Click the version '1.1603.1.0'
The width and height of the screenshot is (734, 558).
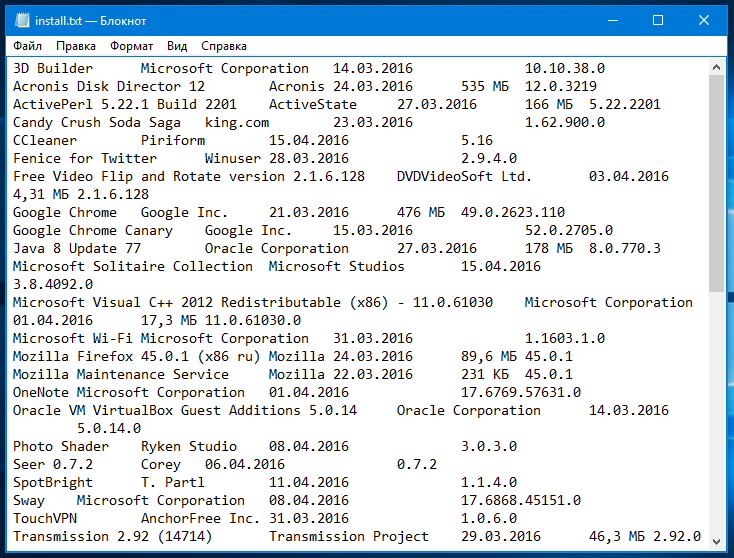coord(565,338)
